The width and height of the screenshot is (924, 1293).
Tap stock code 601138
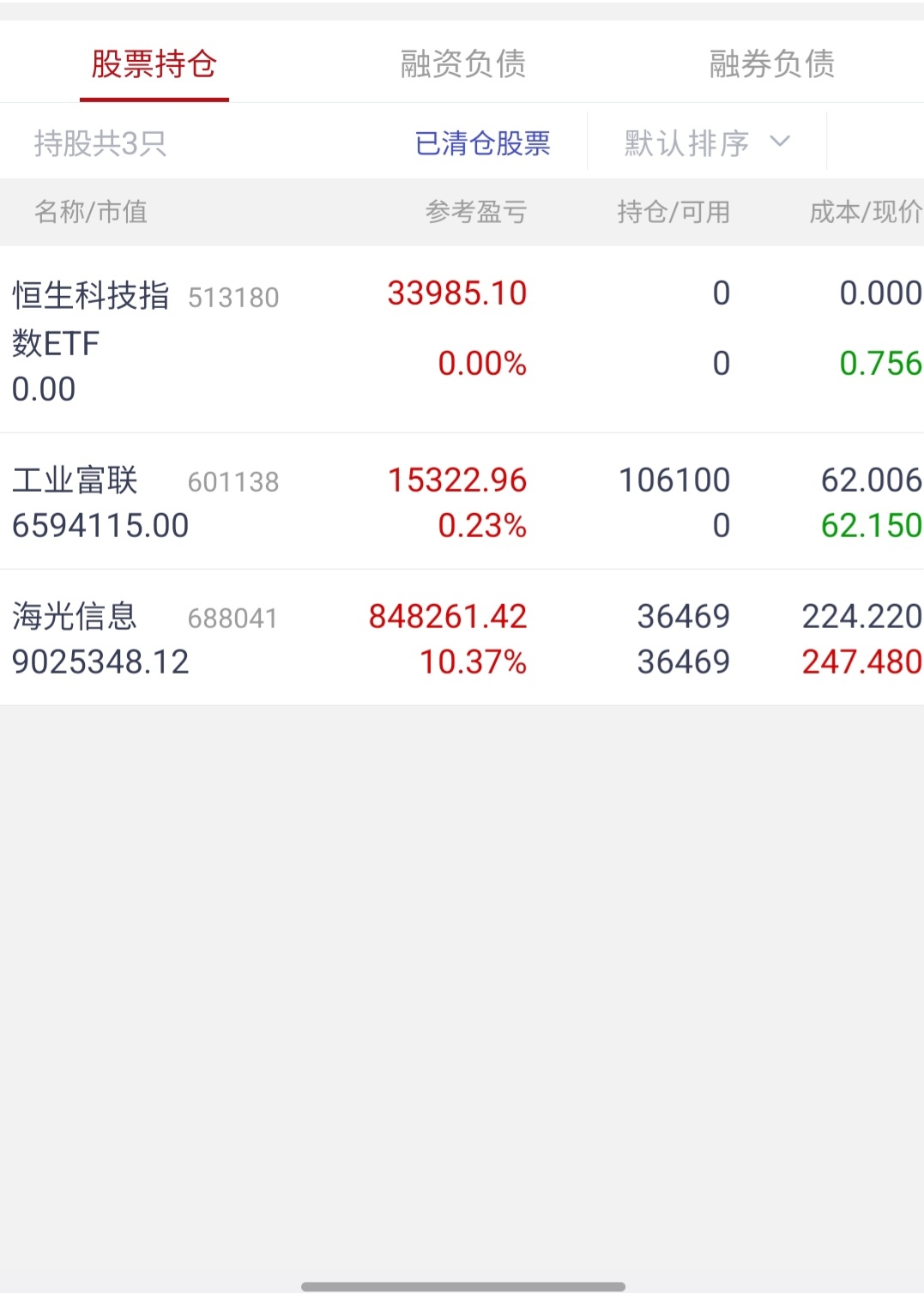coord(233,482)
